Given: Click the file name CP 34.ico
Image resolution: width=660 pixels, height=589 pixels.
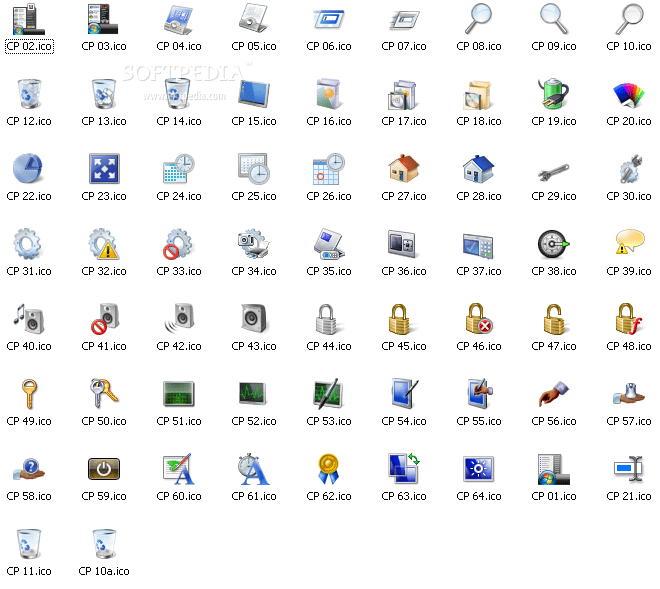Looking at the screenshot, I should (254, 271).
